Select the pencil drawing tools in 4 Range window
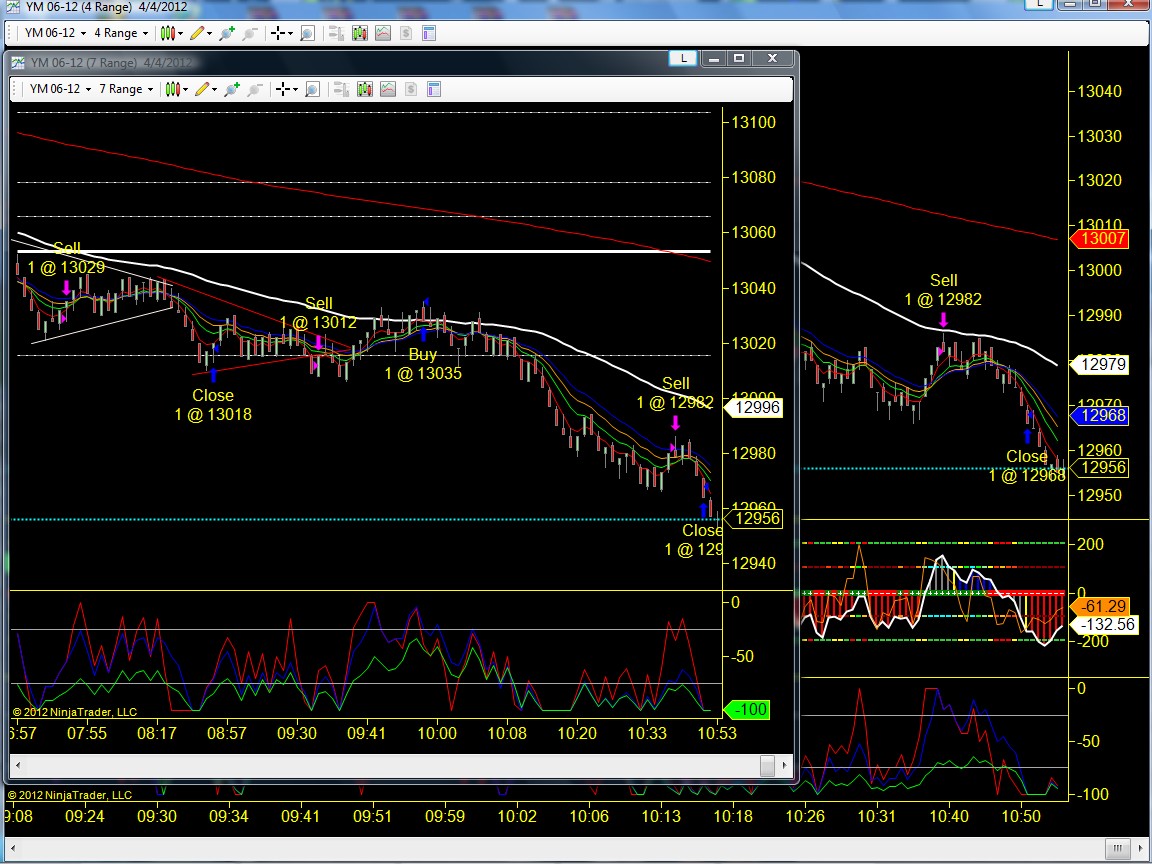This screenshot has height=864, width=1152. pos(196,33)
